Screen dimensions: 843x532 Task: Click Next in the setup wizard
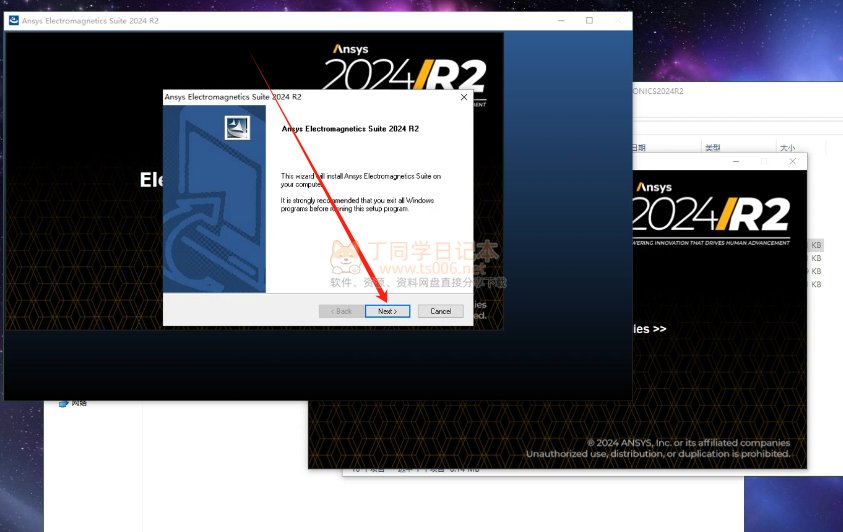tap(387, 311)
